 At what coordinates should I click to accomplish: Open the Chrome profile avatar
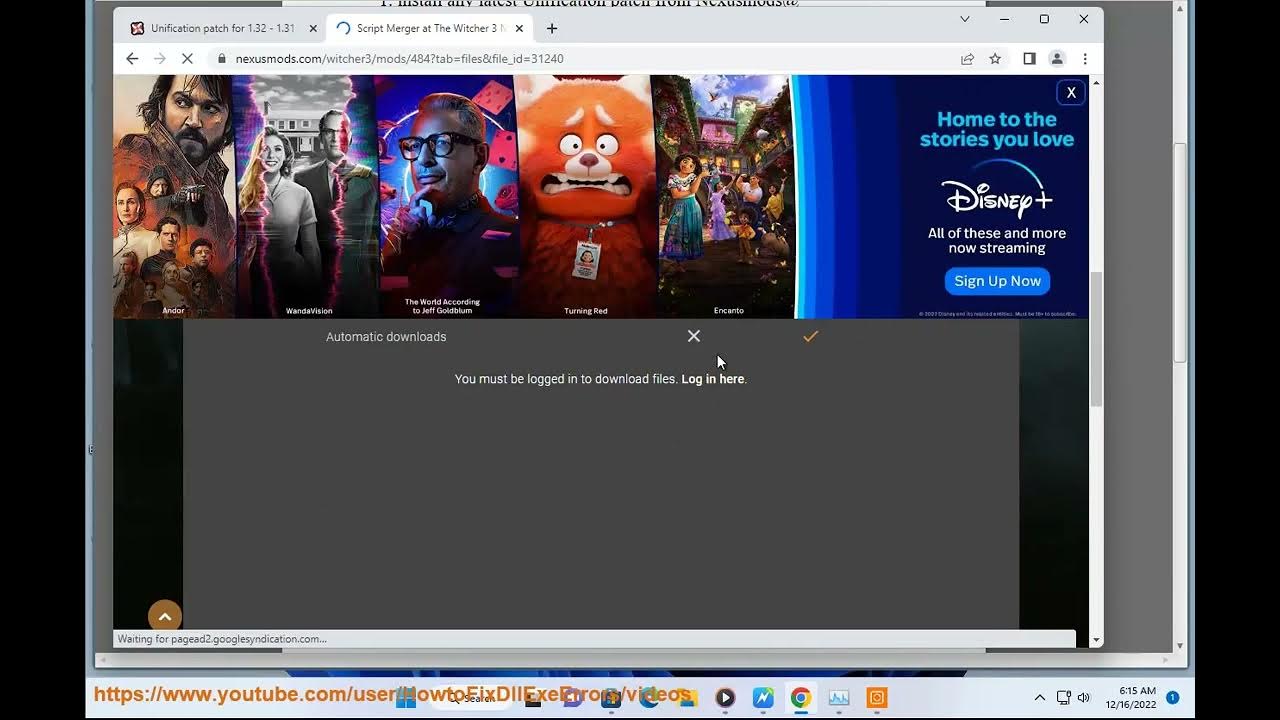tap(1057, 59)
